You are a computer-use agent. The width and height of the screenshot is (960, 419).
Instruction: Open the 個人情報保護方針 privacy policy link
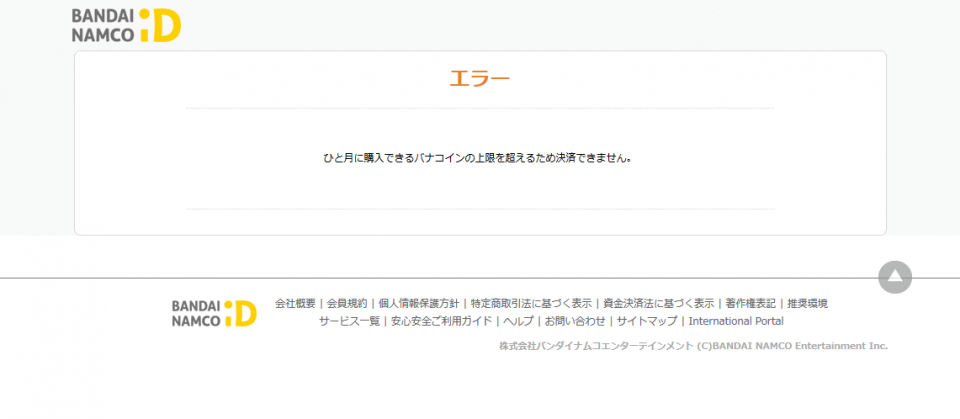(419, 303)
